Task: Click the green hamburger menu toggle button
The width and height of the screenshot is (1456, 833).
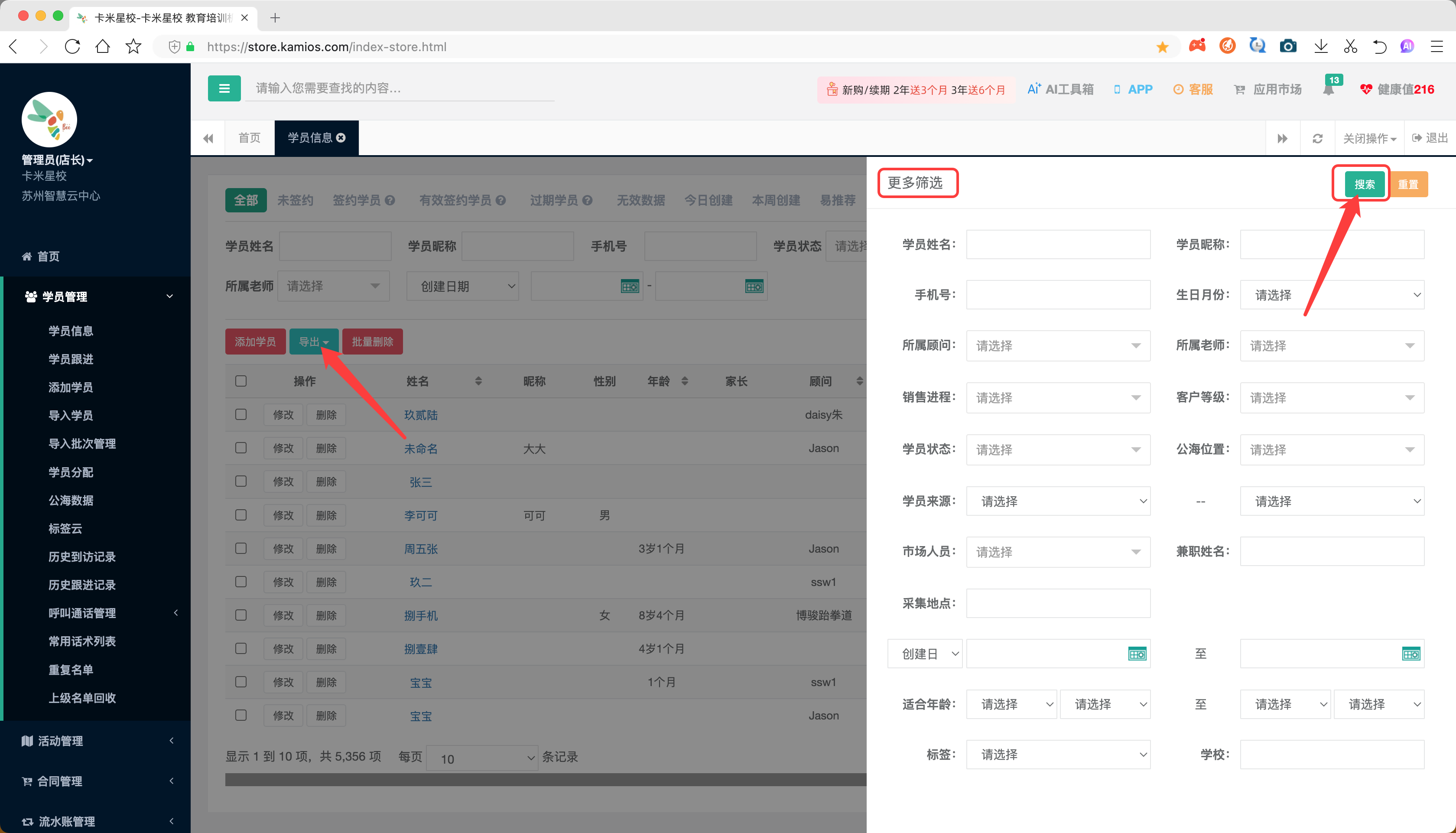Action: pyautogui.click(x=224, y=89)
